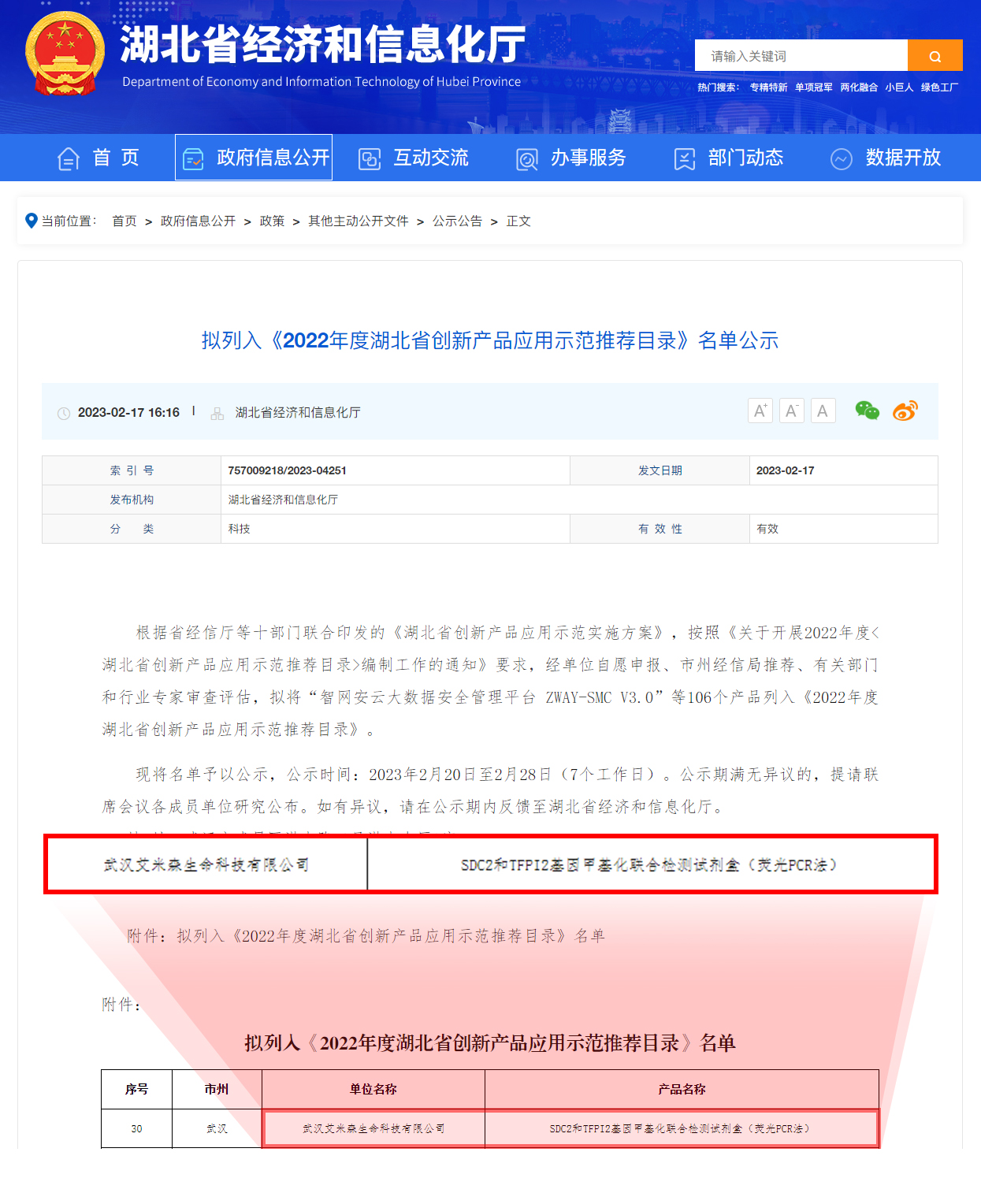Open the 部门动态 navigation tab
The height and width of the screenshot is (1204, 981).
745,158
